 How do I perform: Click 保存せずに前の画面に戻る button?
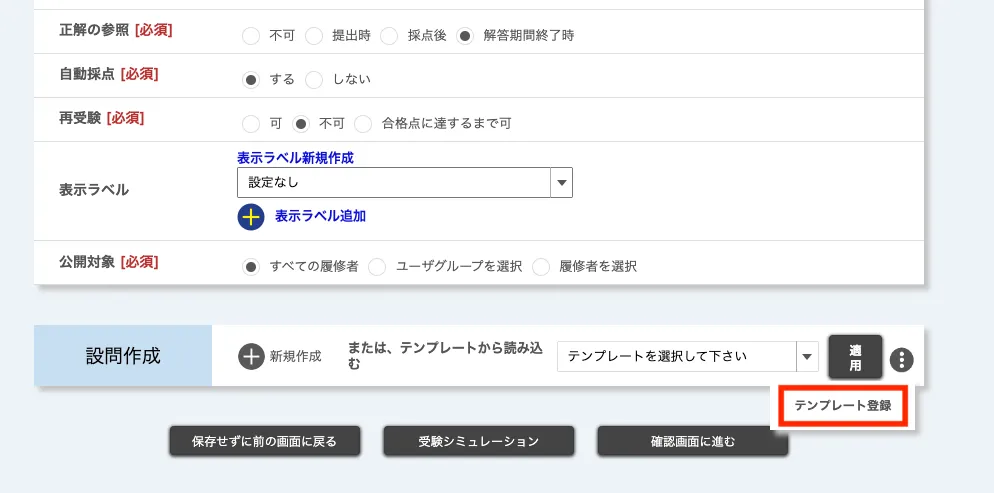coord(264,441)
